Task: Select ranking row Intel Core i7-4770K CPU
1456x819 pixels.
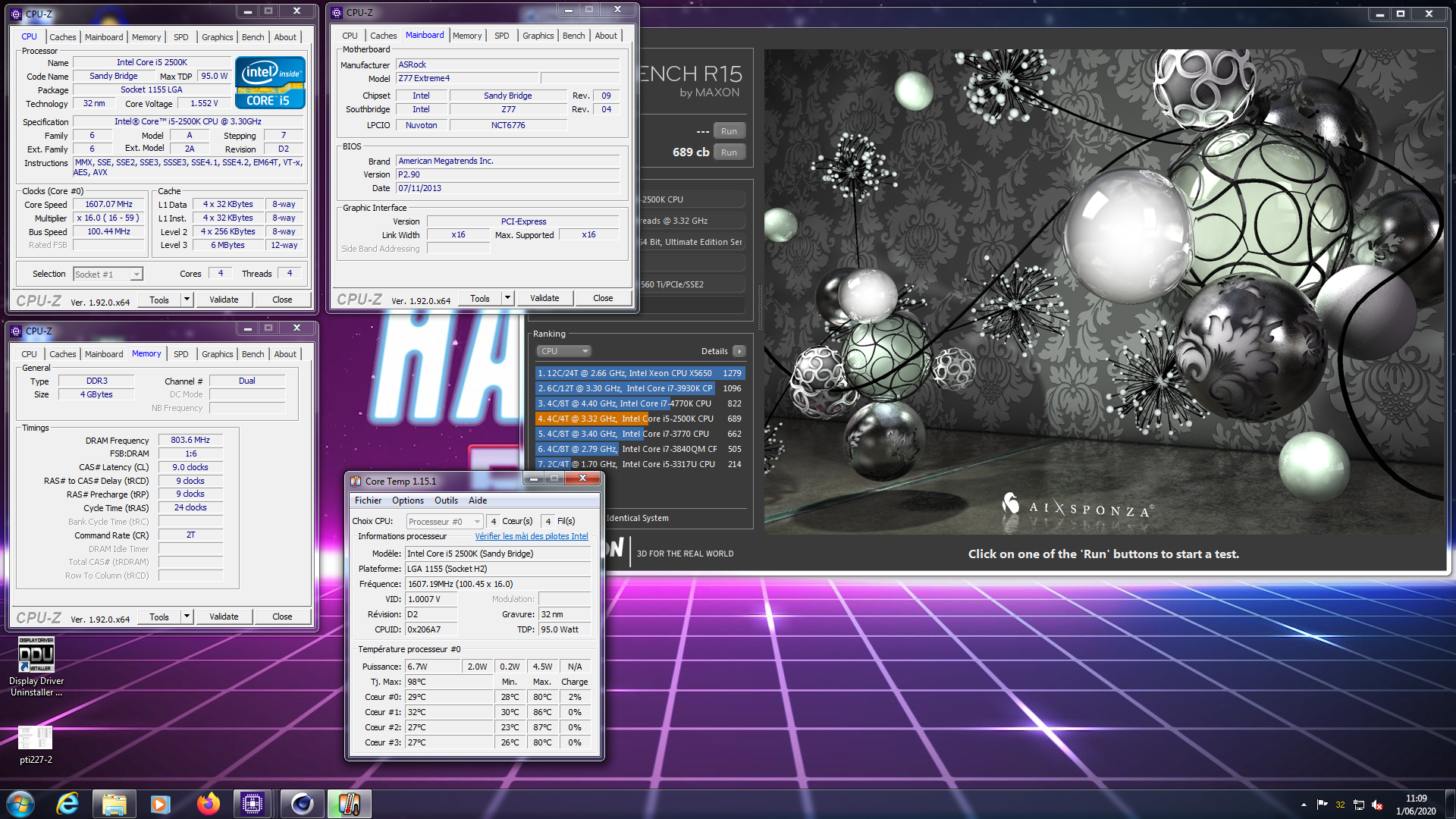Action: 639,403
